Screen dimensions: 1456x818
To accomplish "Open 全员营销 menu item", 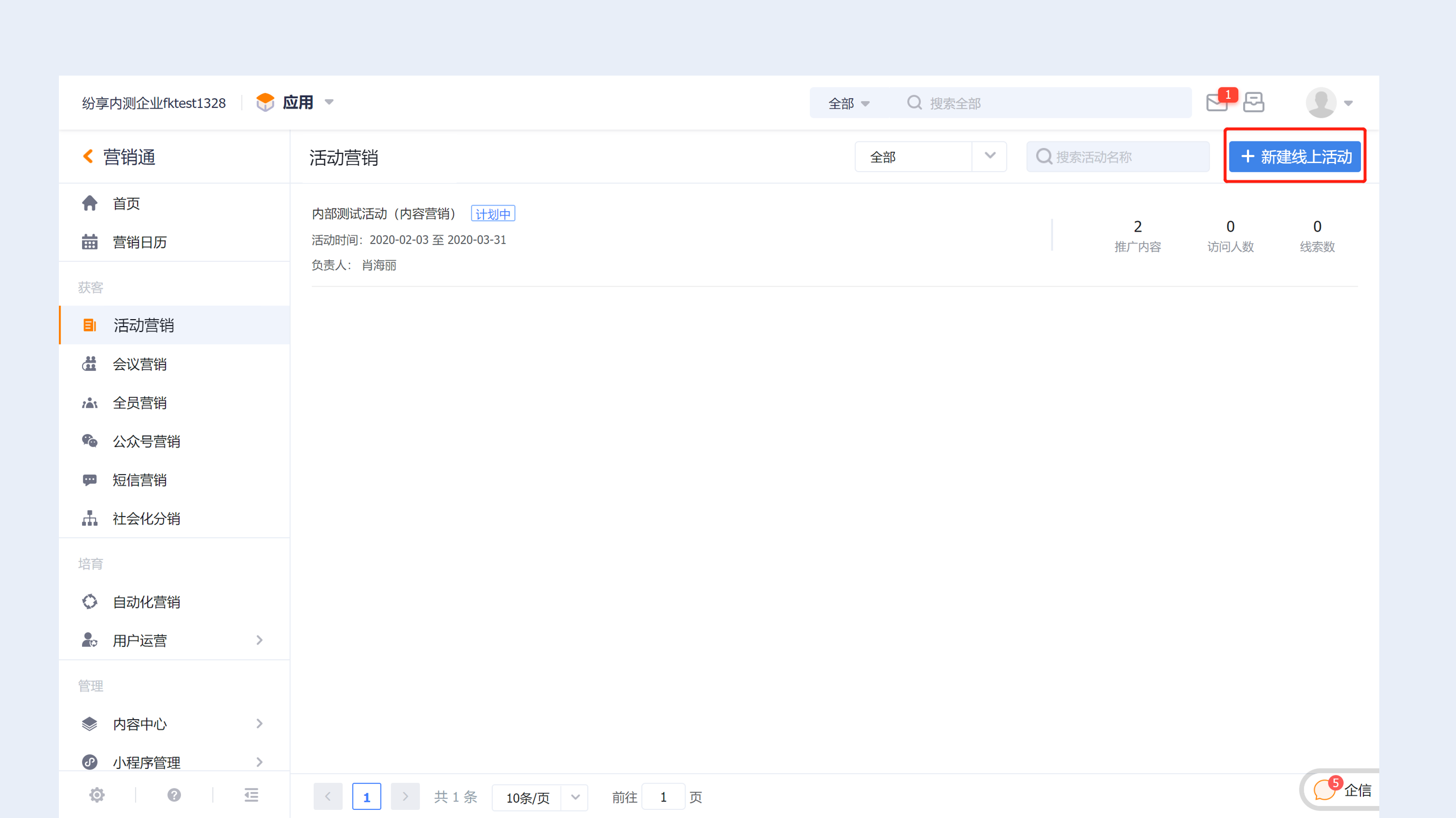I will pos(174,403).
